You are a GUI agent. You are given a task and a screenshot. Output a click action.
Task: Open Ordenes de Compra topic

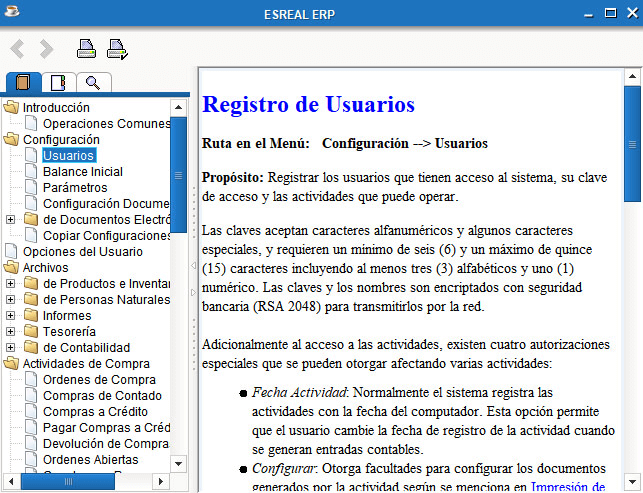pyautogui.click(x=99, y=379)
